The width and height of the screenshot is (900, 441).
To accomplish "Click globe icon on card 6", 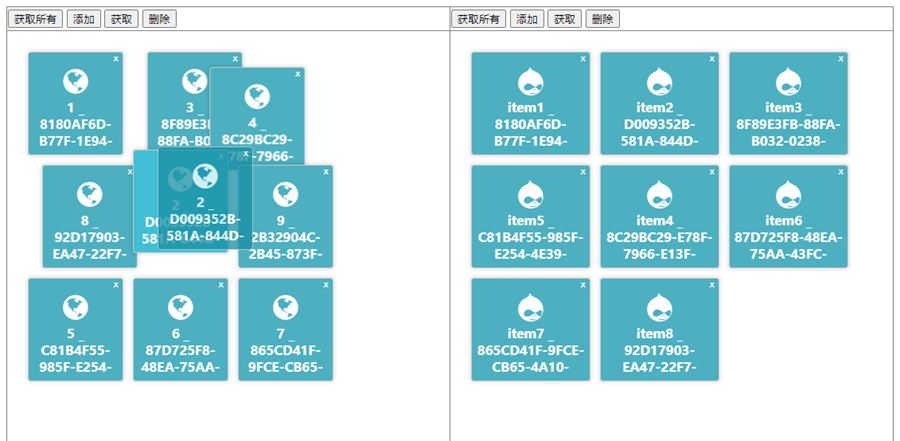I will pyautogui.click(x=181, y=308).
